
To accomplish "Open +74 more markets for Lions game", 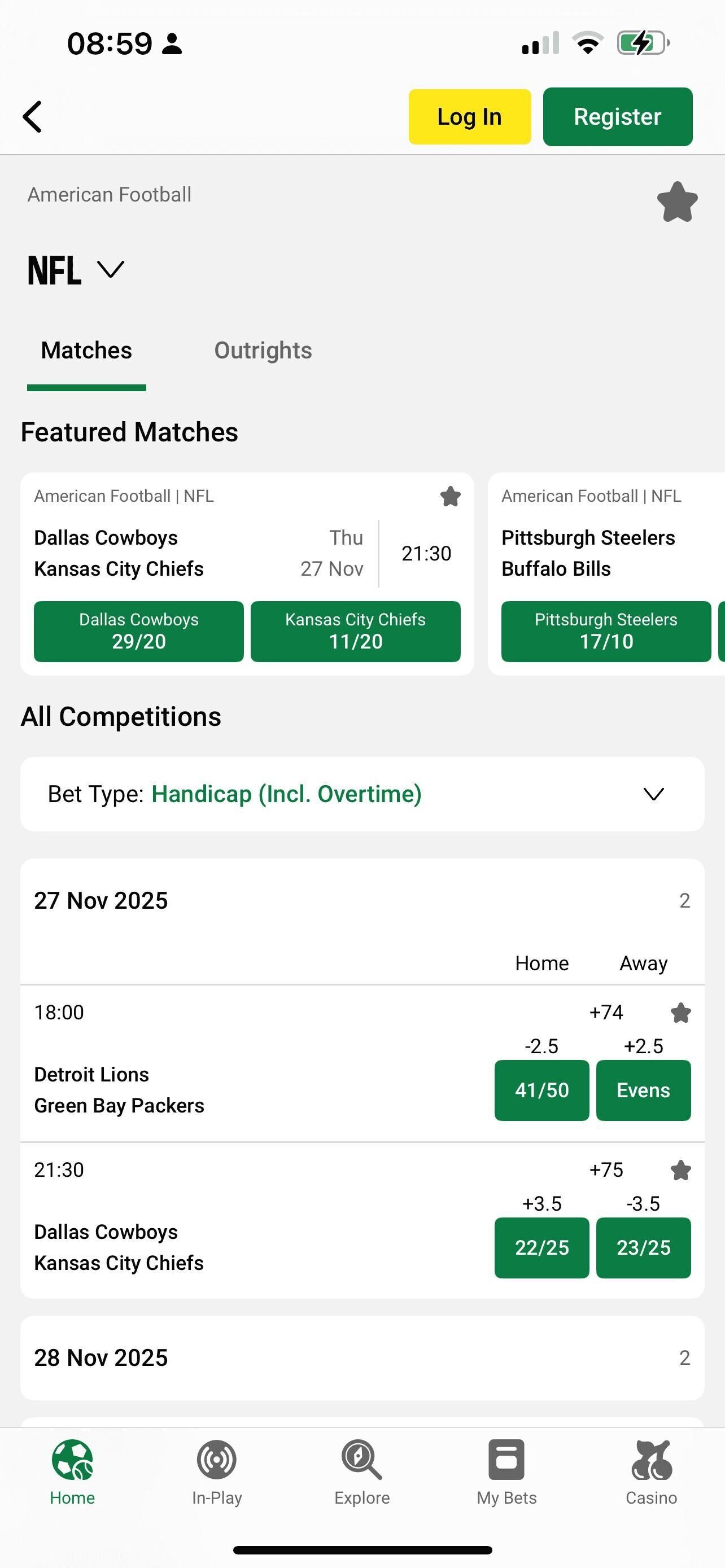I will pos(606,1012).
